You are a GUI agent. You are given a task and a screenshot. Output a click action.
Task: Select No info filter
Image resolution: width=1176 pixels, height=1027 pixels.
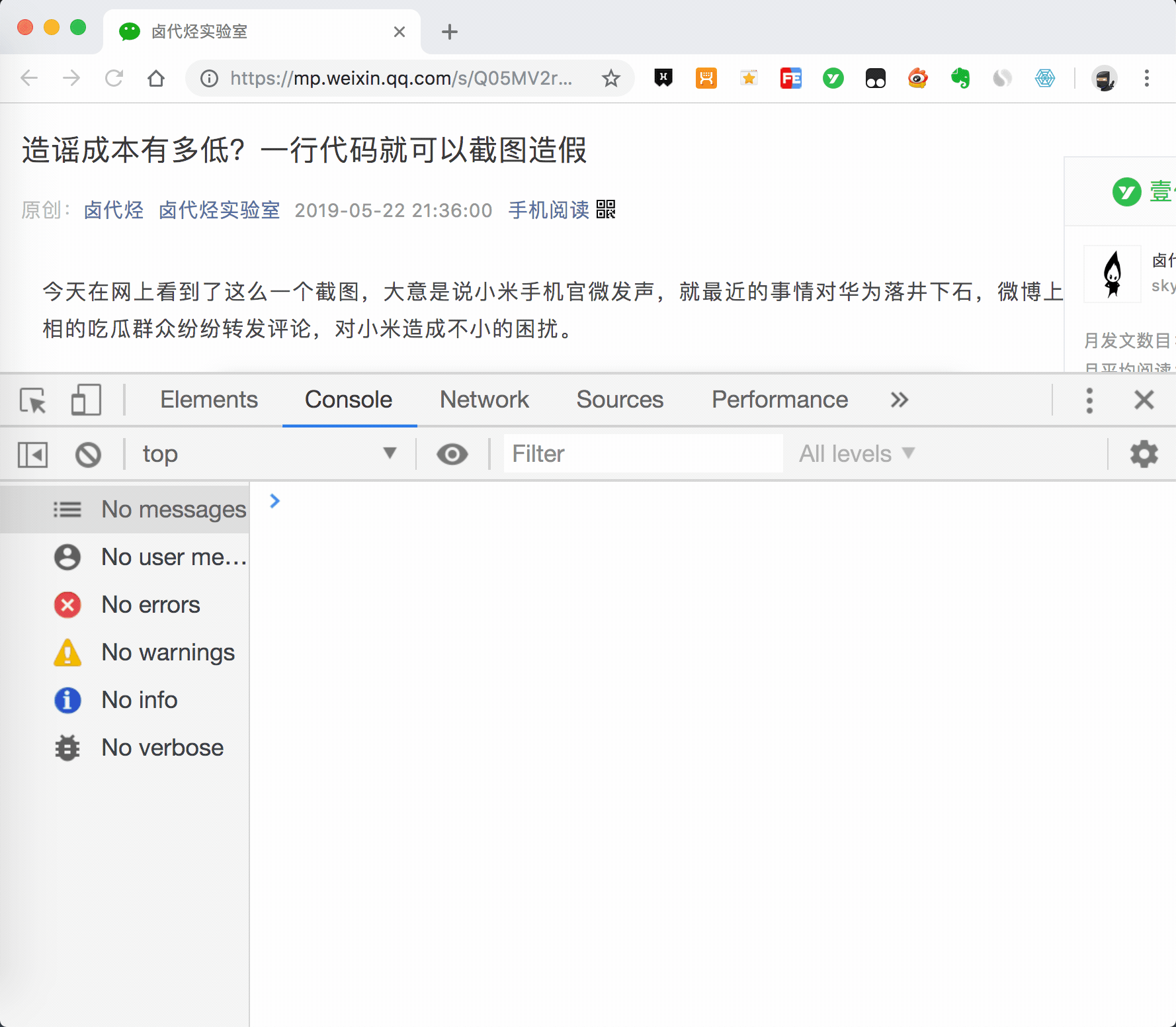pyautogui.click(x=125, y=700)
